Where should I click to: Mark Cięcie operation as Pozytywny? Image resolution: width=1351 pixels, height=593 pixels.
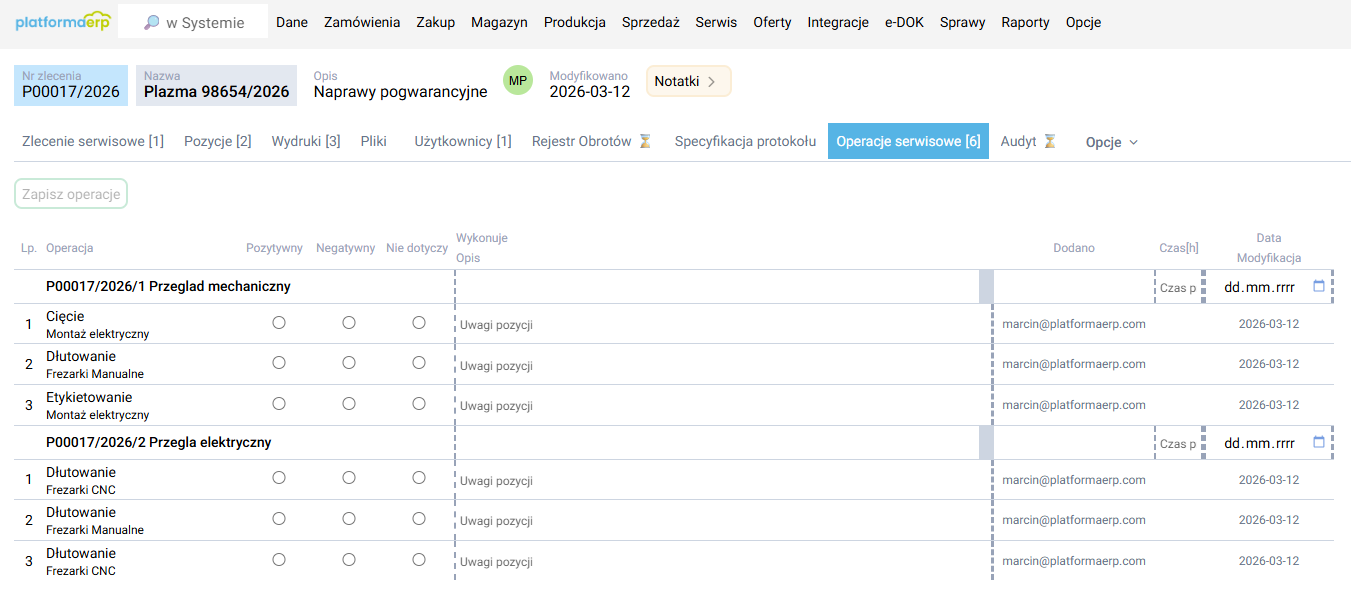pyautogui.click(x=279, y=323)
